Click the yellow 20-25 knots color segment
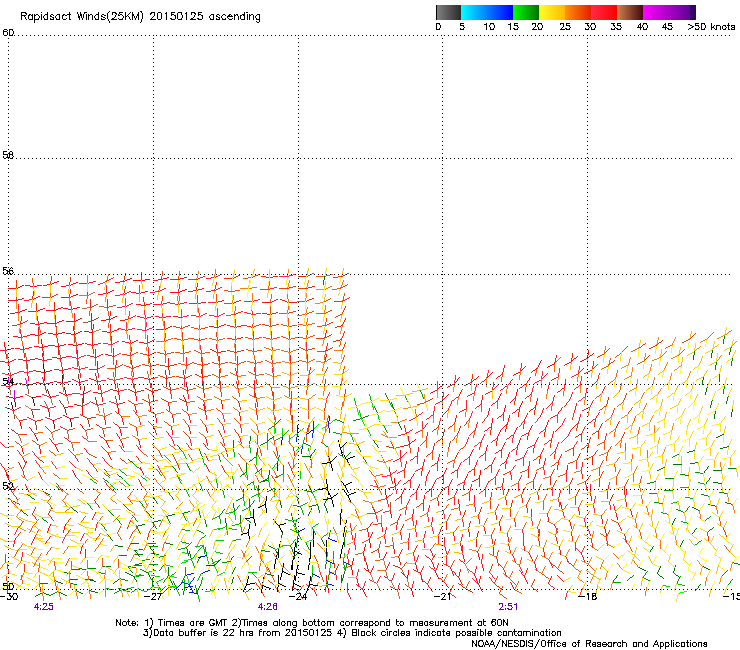Viewport: 740px width, 650px height. point(552,12)
